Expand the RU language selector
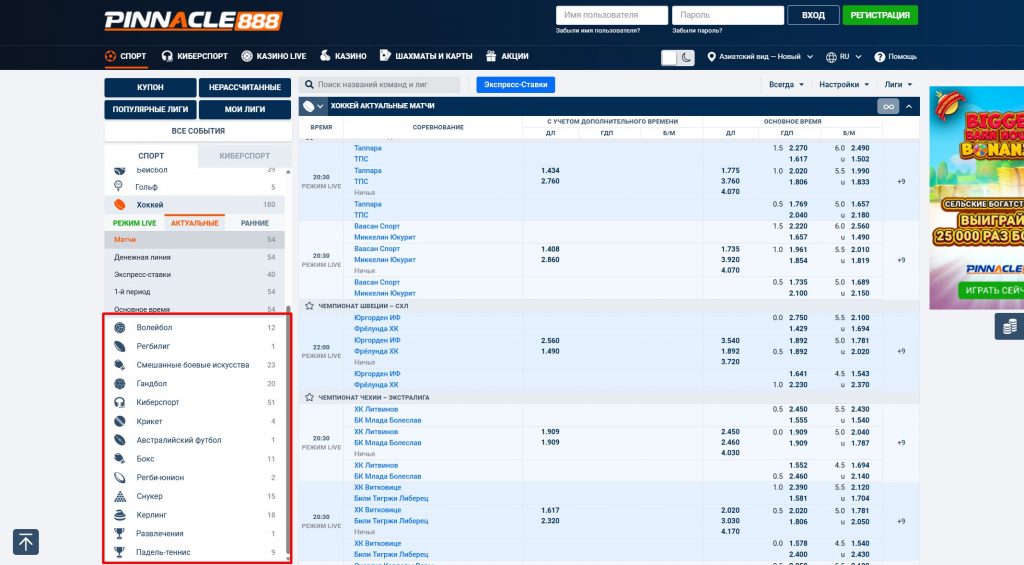 [x=836, y=57]
